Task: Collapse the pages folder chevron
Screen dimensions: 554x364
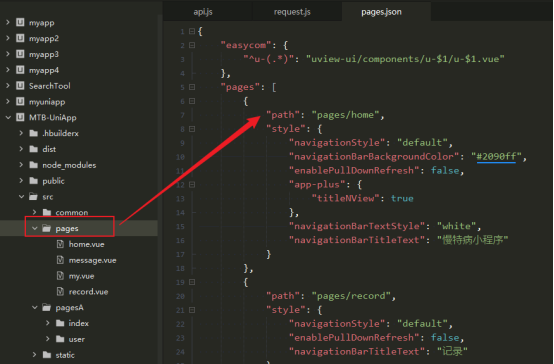Action: pos(35,228)
